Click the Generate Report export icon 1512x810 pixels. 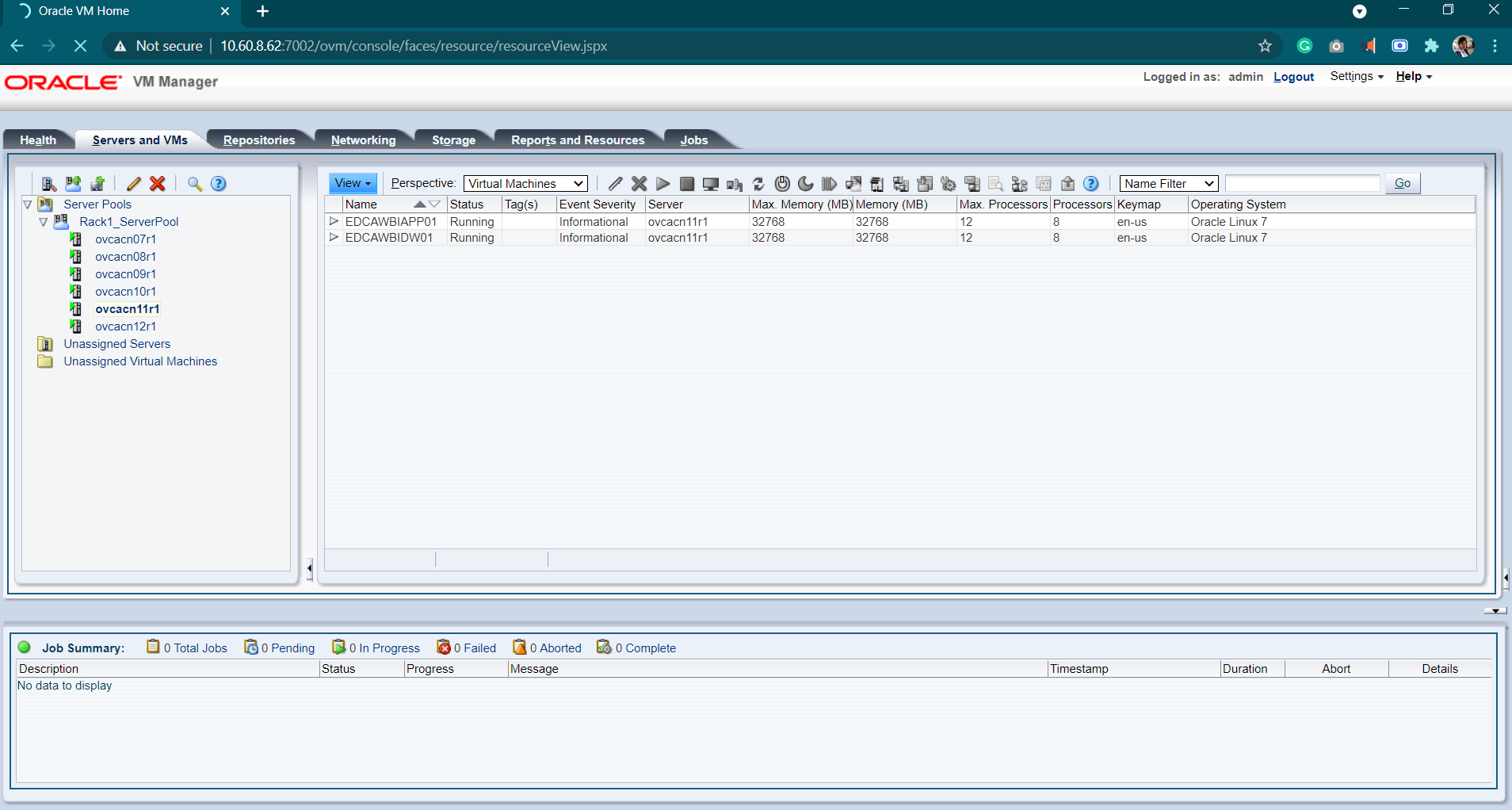point(1067,184)
